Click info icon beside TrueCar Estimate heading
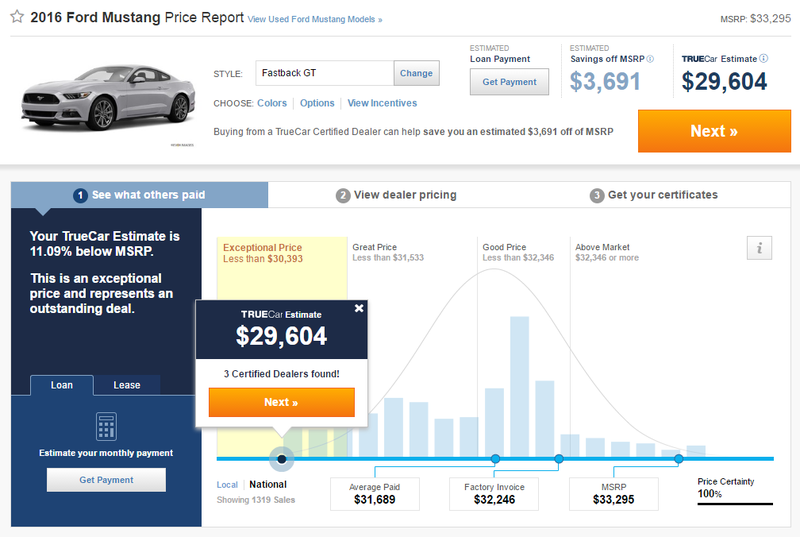The height and width of the screenshot is (537, 800). pyautogui.click(x=763, y=59)
